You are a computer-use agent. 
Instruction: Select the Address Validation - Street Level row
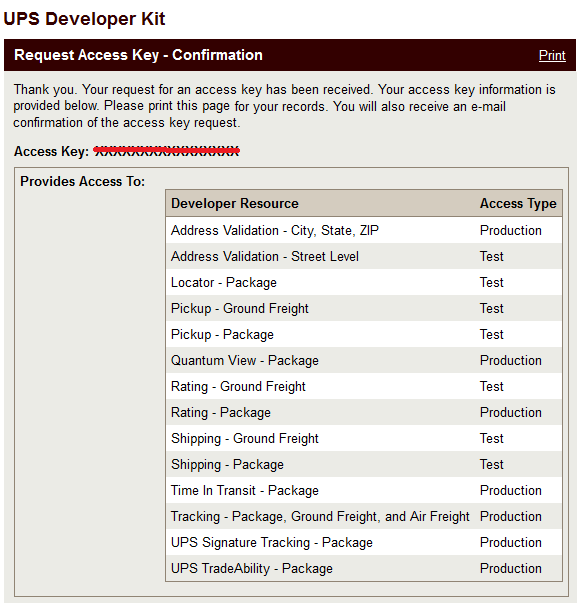[364, 257]
